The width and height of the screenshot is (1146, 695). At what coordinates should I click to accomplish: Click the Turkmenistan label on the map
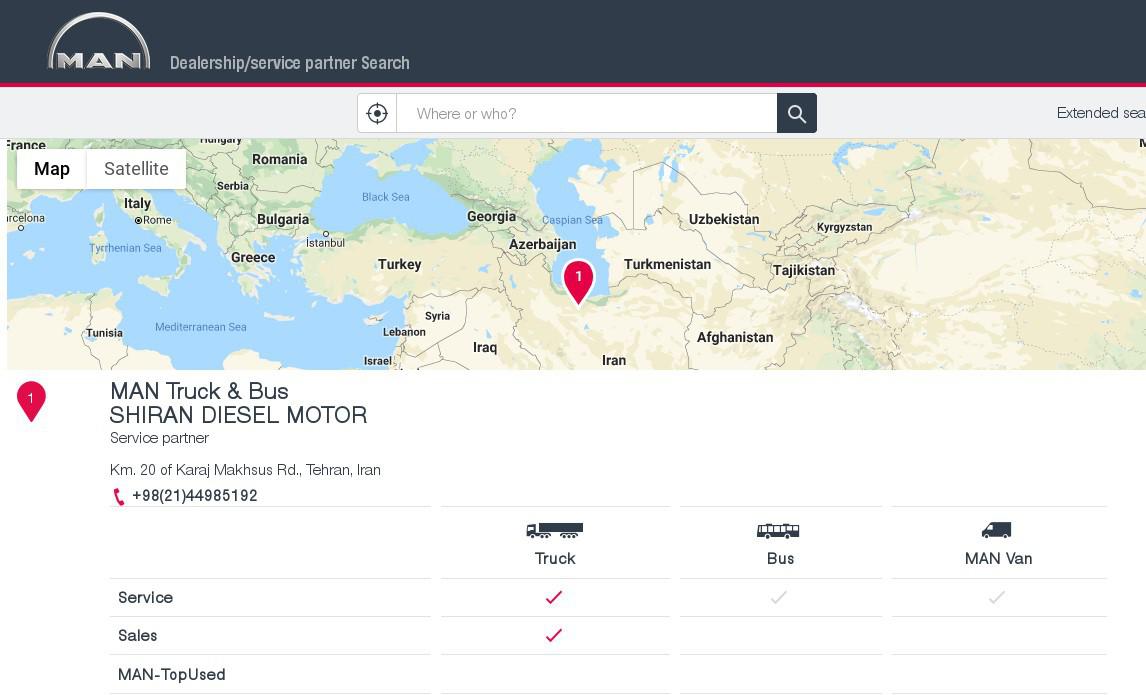click(x=667, y=265)
